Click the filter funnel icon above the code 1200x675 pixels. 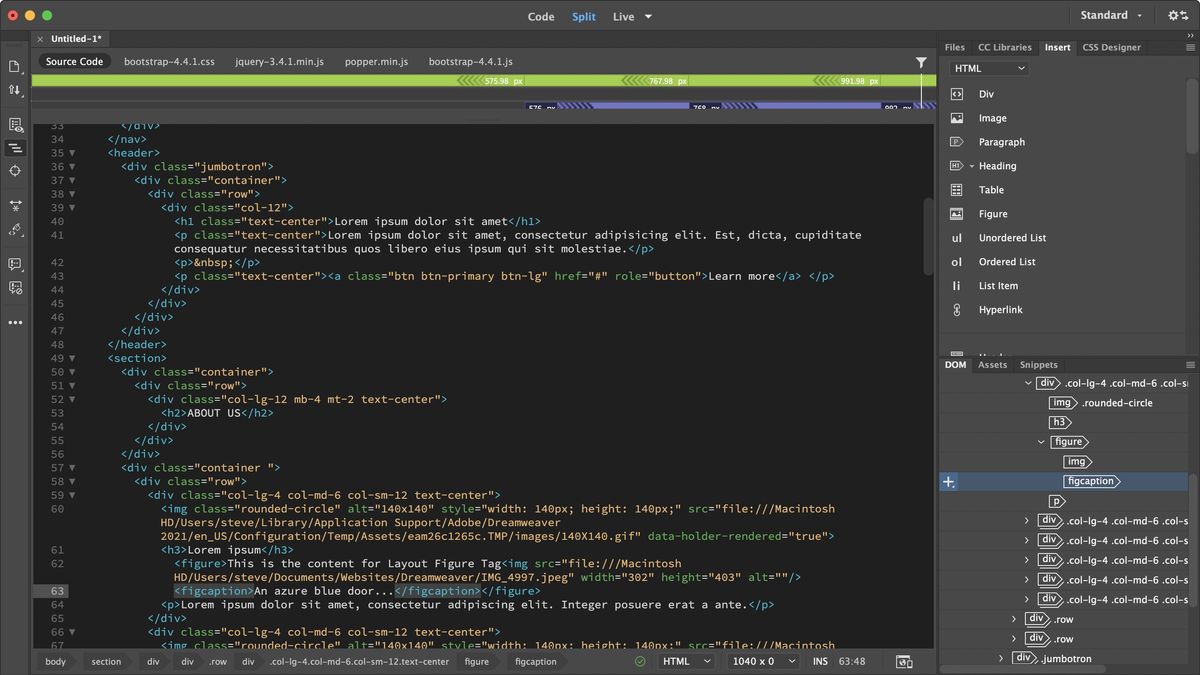click(921, 61)
